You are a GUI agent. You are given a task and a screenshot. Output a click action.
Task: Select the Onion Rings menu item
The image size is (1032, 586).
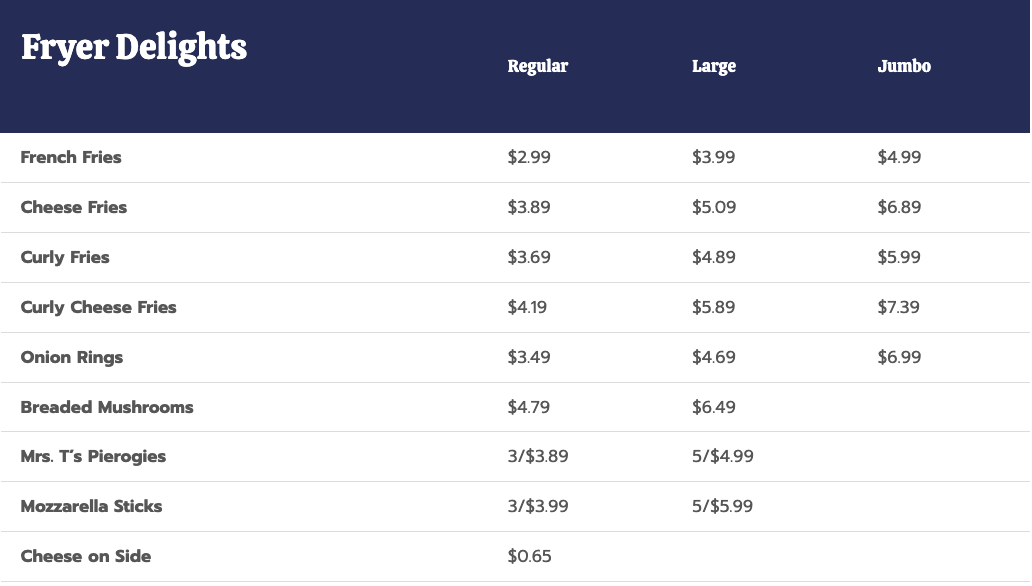[72, 357]
